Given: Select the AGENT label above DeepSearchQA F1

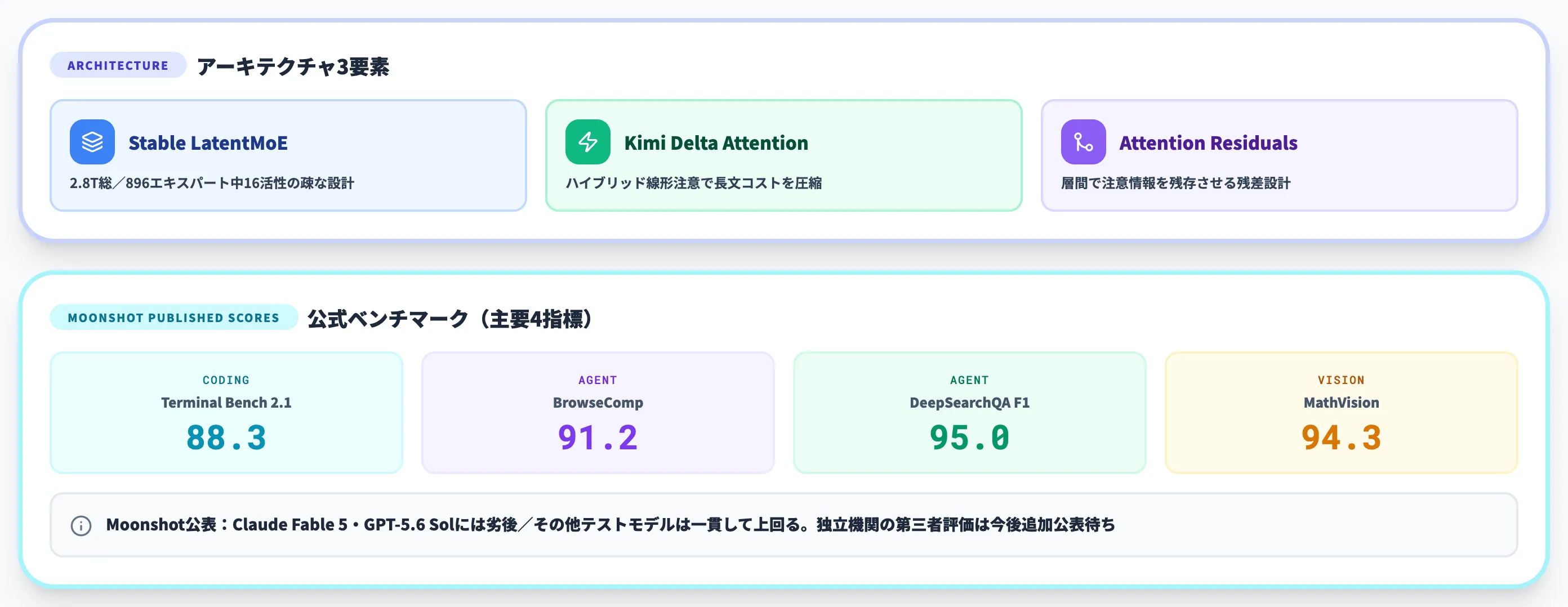Looking at the screenshot, I should point(970,380).
